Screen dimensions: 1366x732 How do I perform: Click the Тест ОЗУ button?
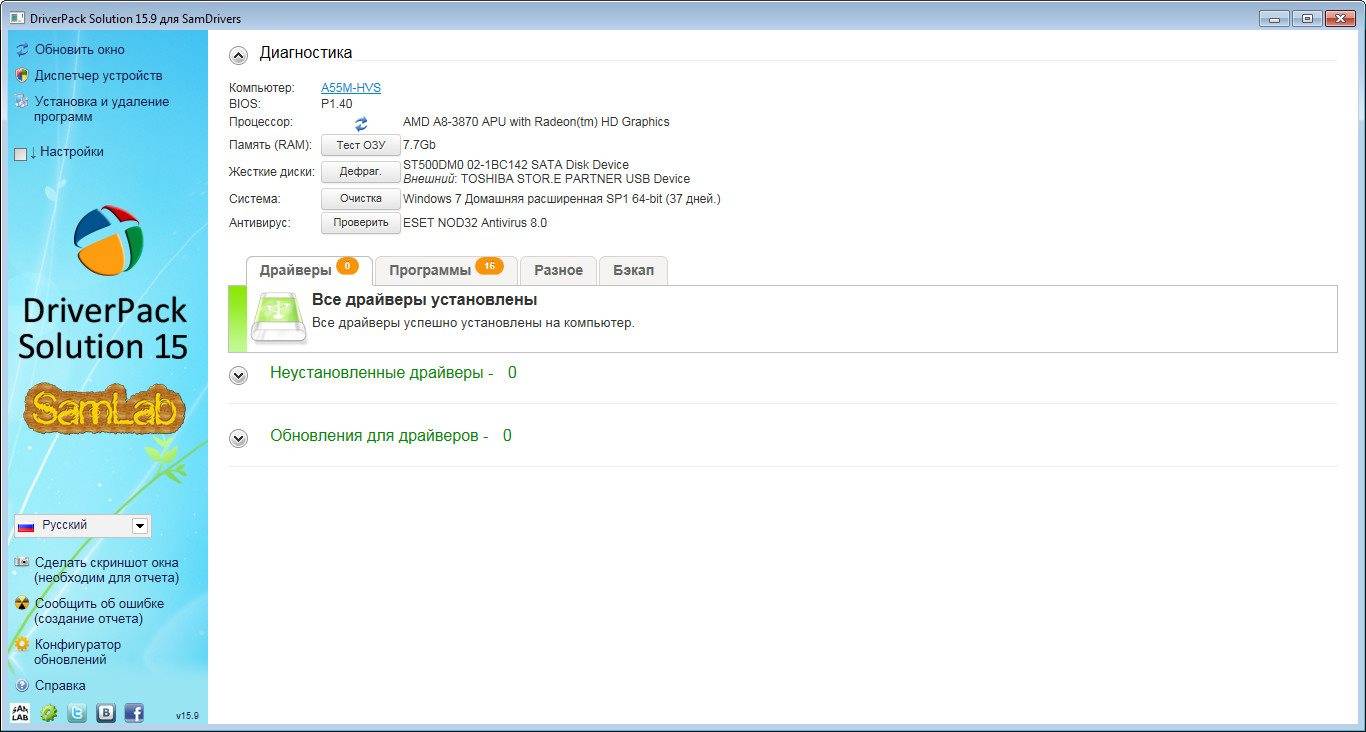(361, 146)
